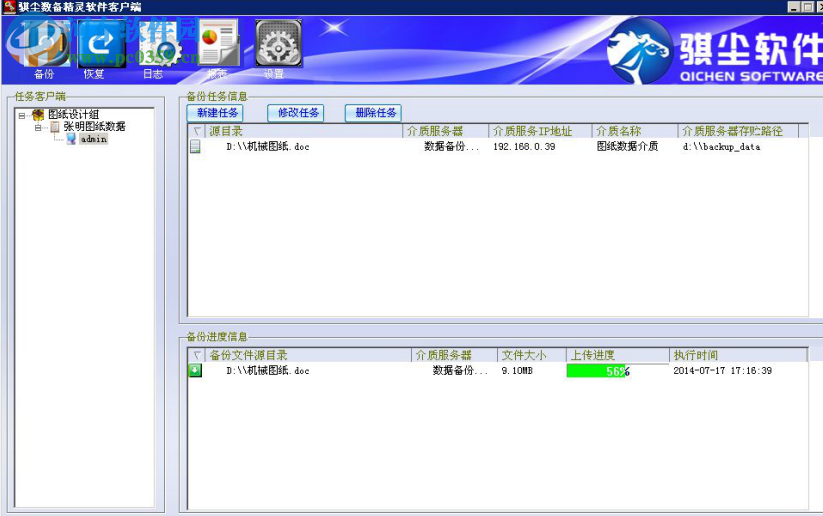Collapse the 张明图纸数据 tree node
This screenshot has width=823, height=516.
pos(38,127)
